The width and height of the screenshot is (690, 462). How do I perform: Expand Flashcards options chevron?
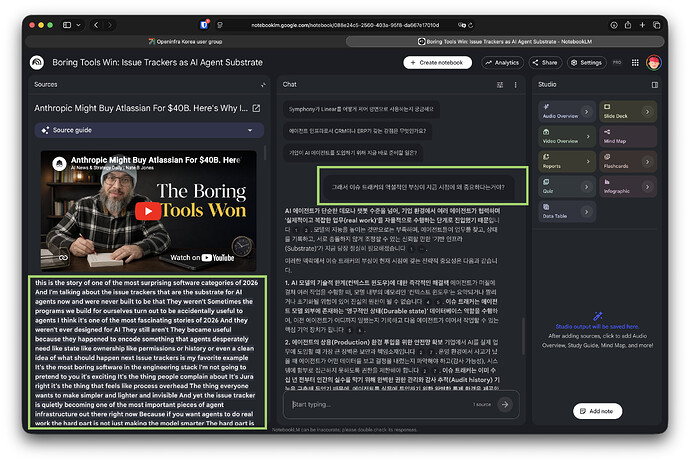(647, 162)
